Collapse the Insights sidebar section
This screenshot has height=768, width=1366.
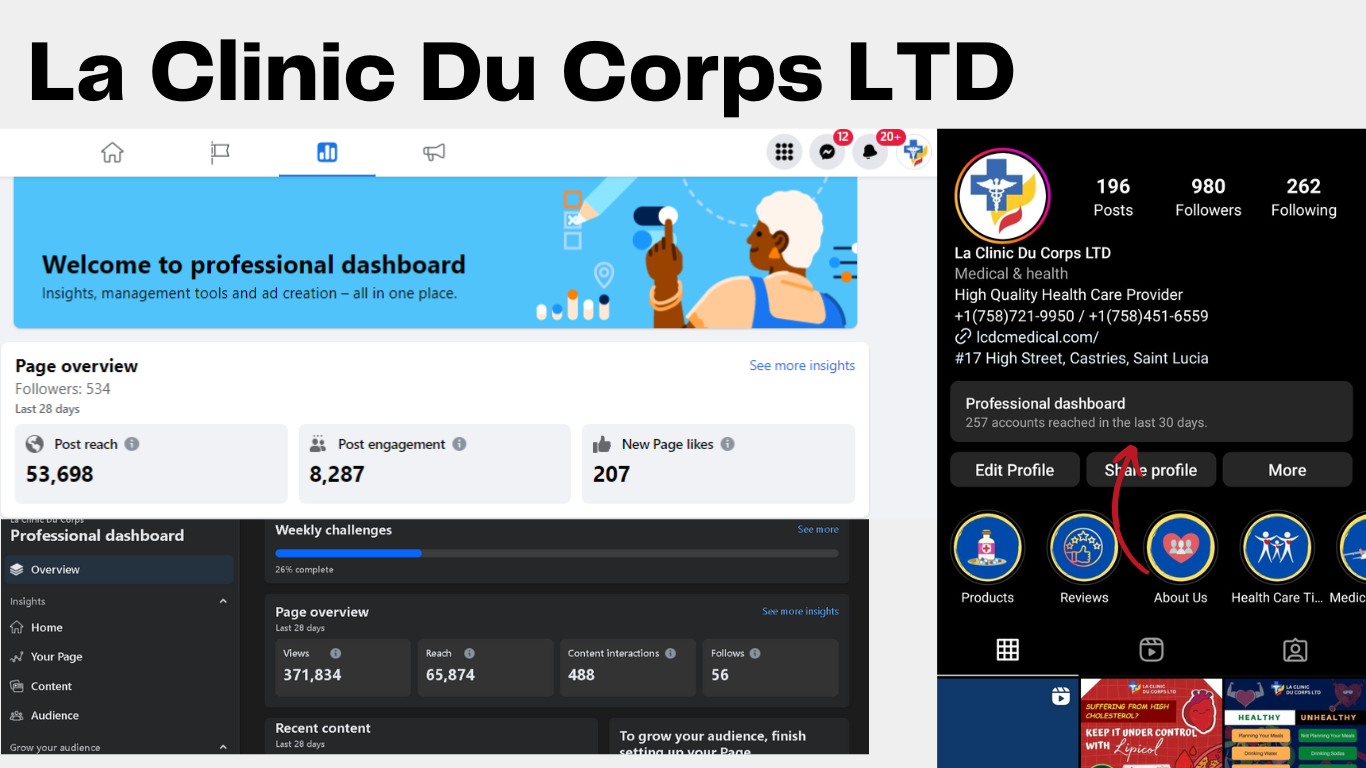click(223, 602)
